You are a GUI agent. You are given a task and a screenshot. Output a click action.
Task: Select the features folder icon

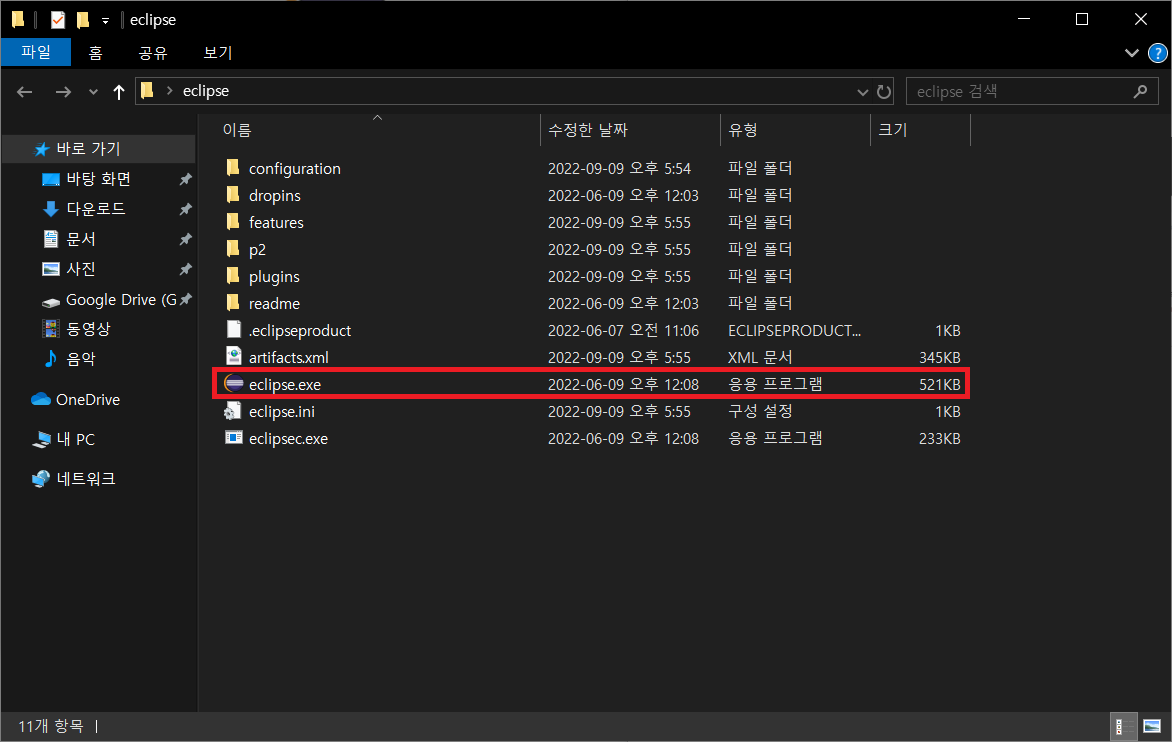tap(233, 221)
